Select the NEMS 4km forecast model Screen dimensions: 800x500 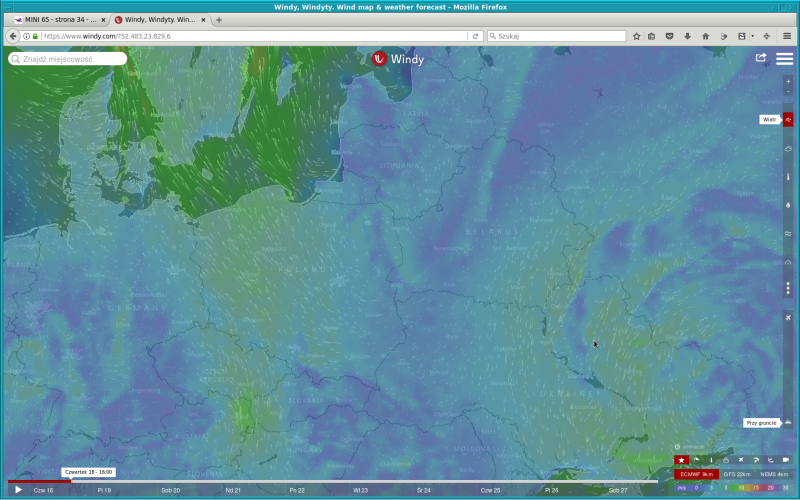[775, 474]
